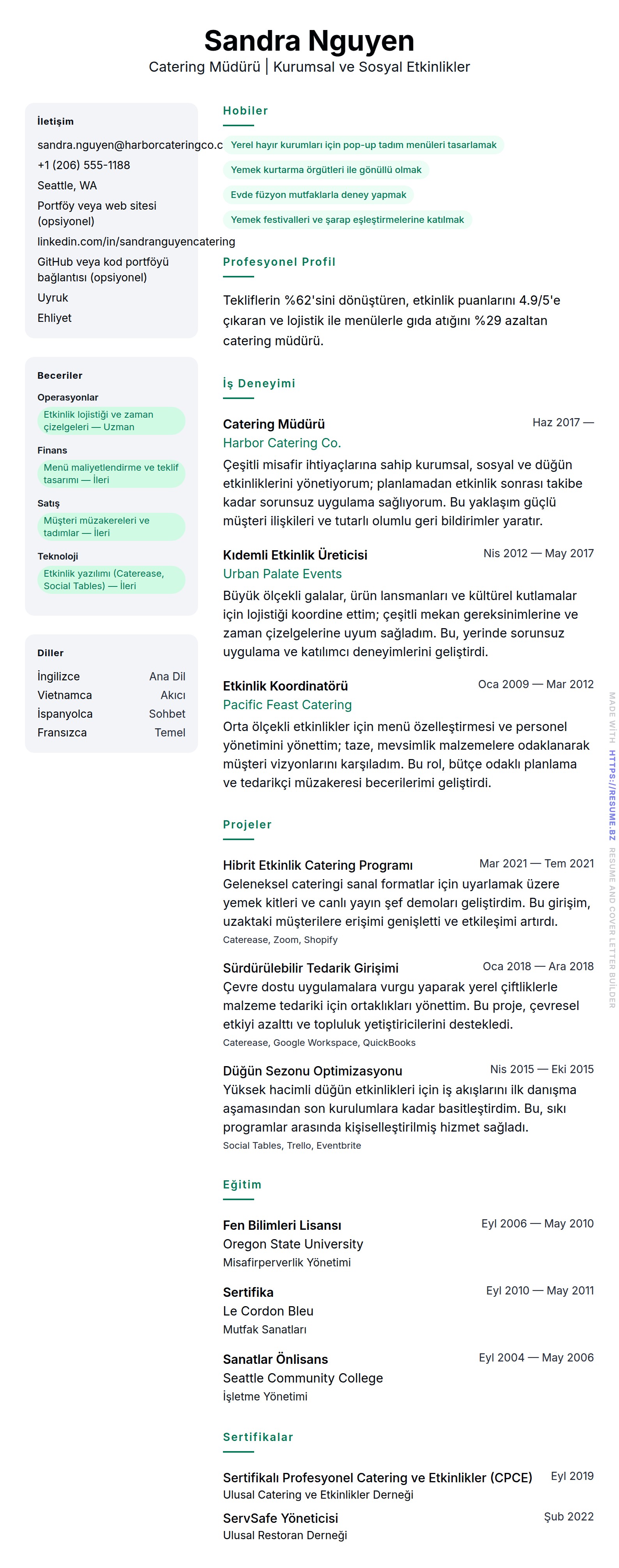Click the Pacific Feast Catering company name
Viewport: 619px width, 1568px height.
coord(287,705)
